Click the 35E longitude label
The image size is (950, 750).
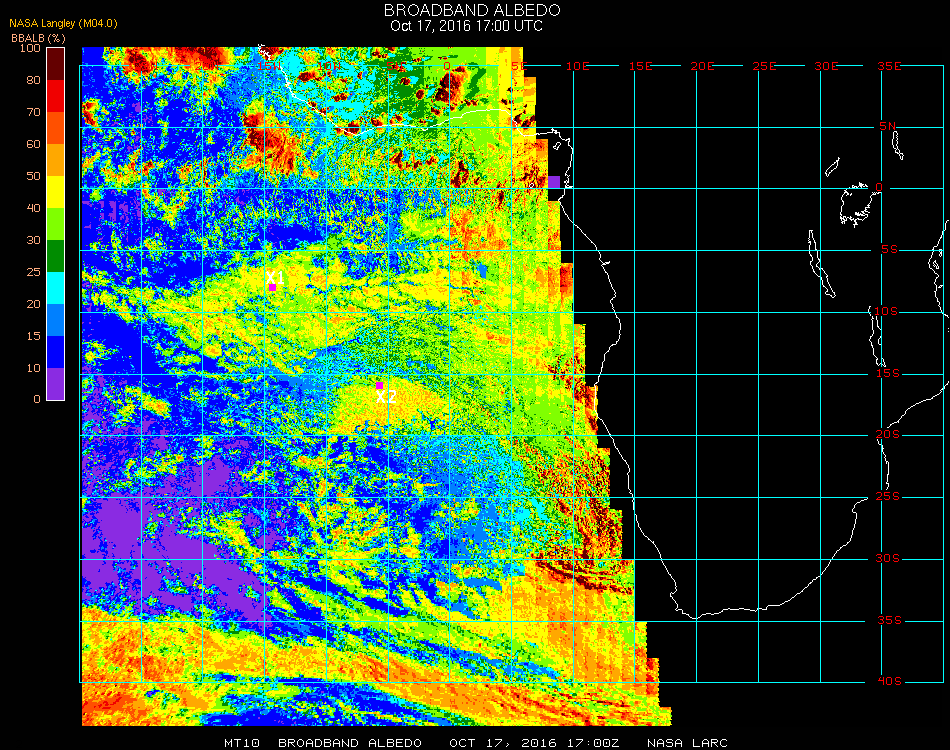coord(889,66)
